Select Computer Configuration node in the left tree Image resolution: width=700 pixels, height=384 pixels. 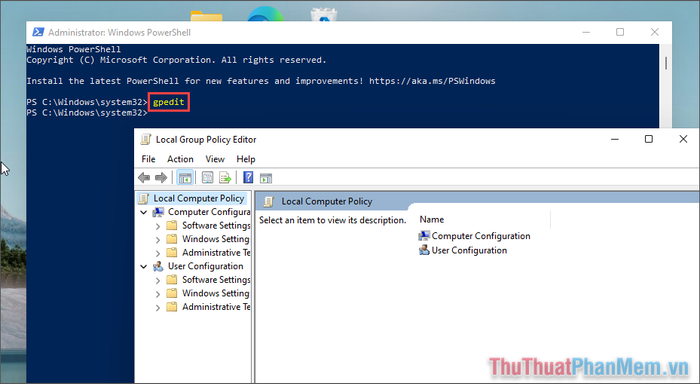[x=209, y=212]
